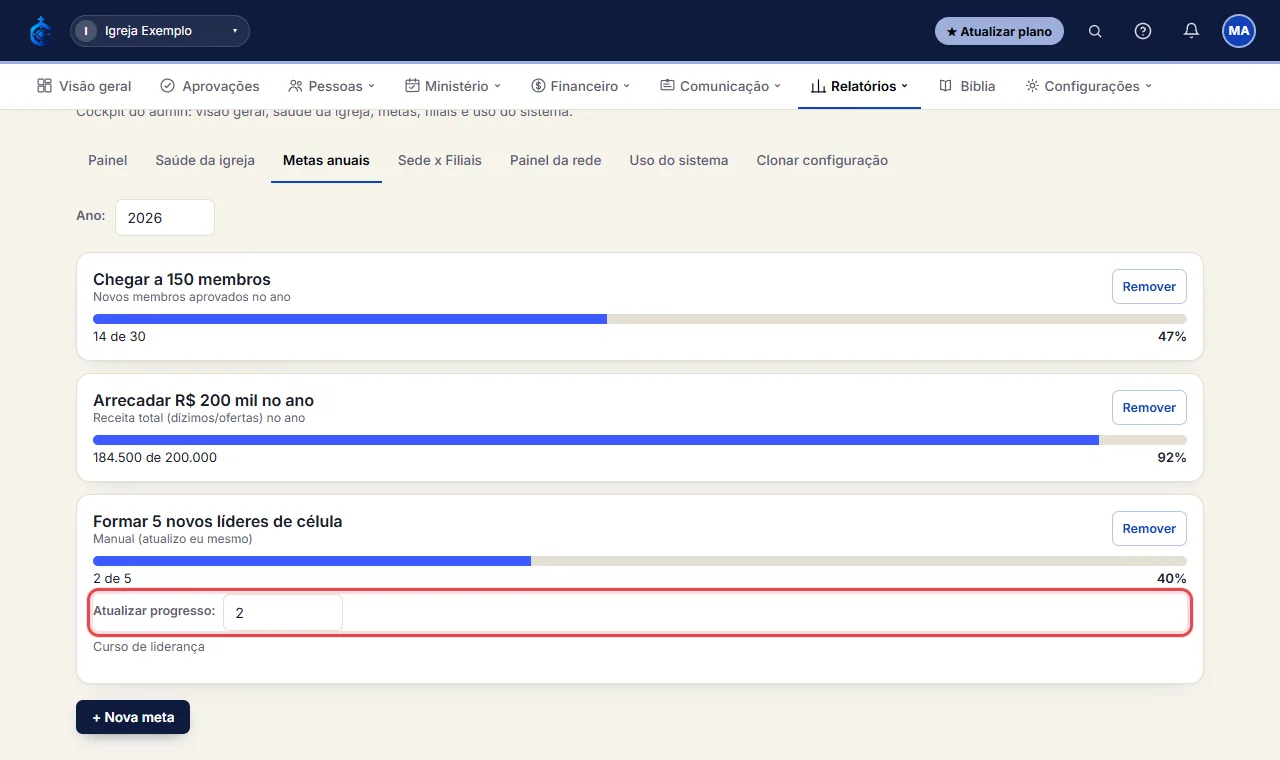Click the Comunicação message icon
1280x760 pixels.
pyautogui.click(x=667, y=86)
